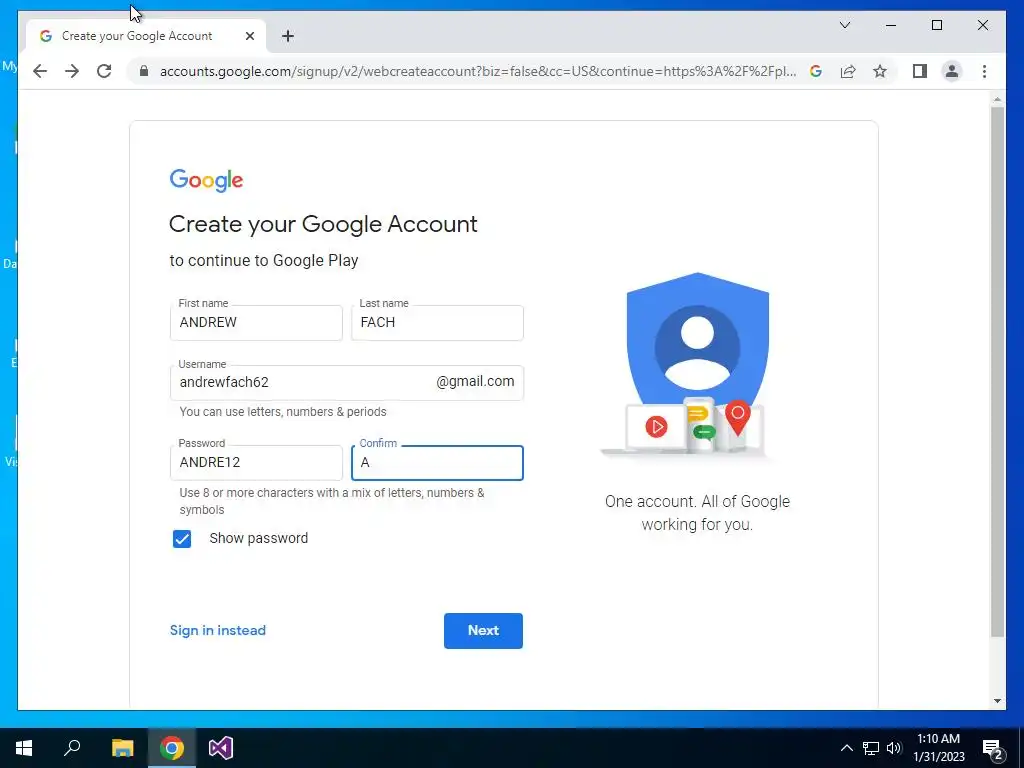This screenshot has width=1024, height=768.
Task: Close the Create your Google Account tab
Action: click(249, 36)
